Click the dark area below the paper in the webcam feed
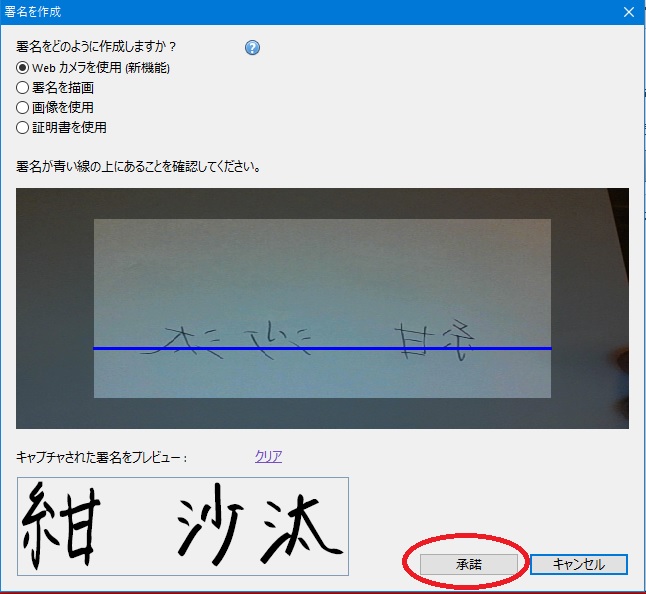The height and width of the screenshot is (594, 646). tap(320, 413)
